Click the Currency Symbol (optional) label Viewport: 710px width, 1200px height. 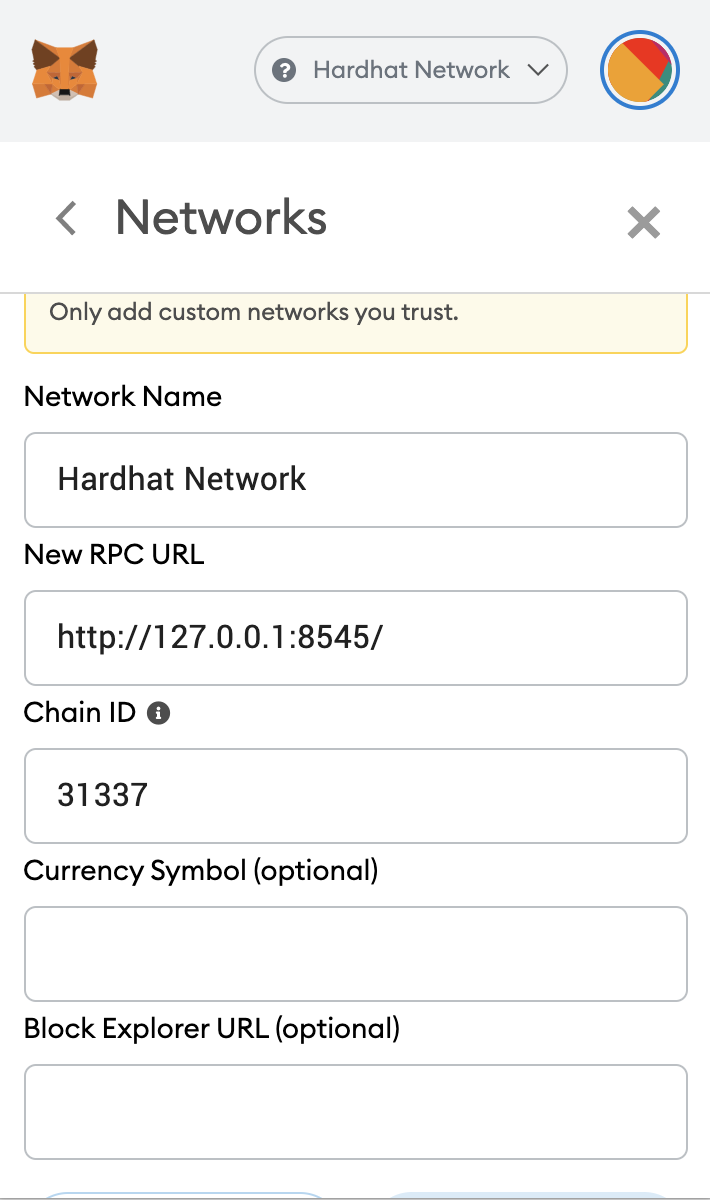[x=201, y=870]
